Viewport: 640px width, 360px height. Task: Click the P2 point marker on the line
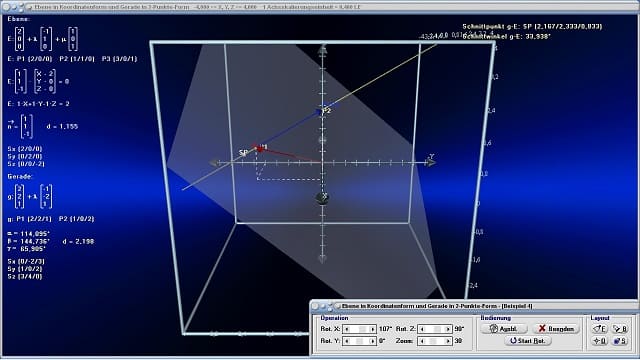321,111
